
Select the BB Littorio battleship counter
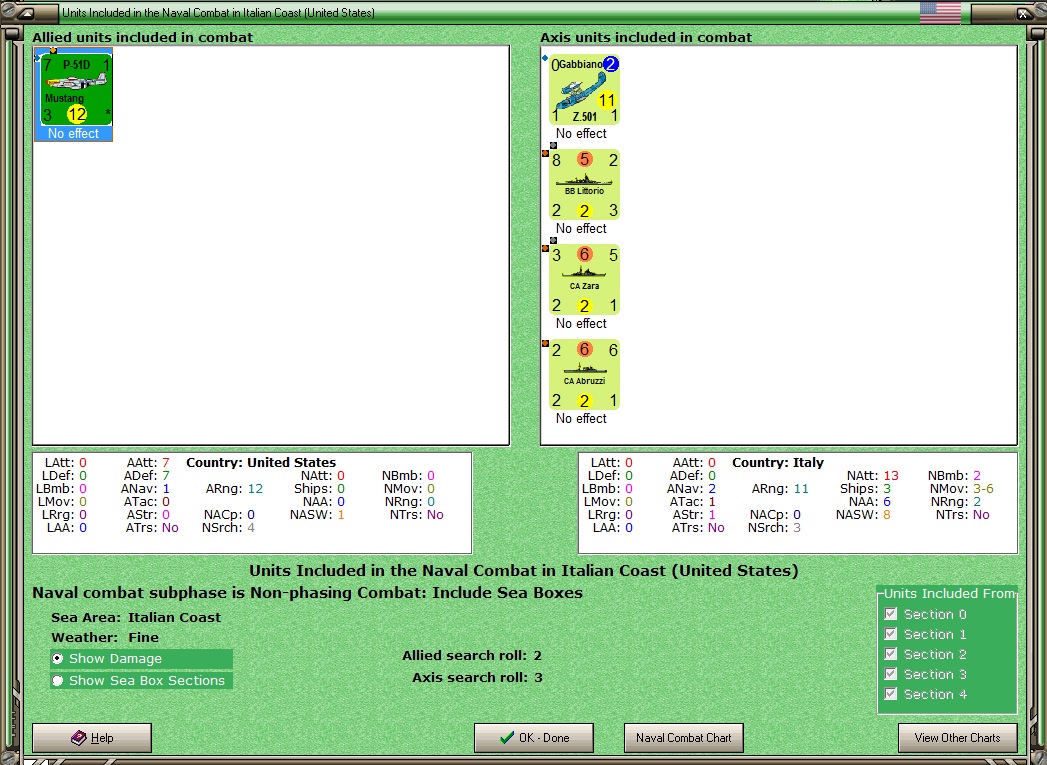pos(584,184)
